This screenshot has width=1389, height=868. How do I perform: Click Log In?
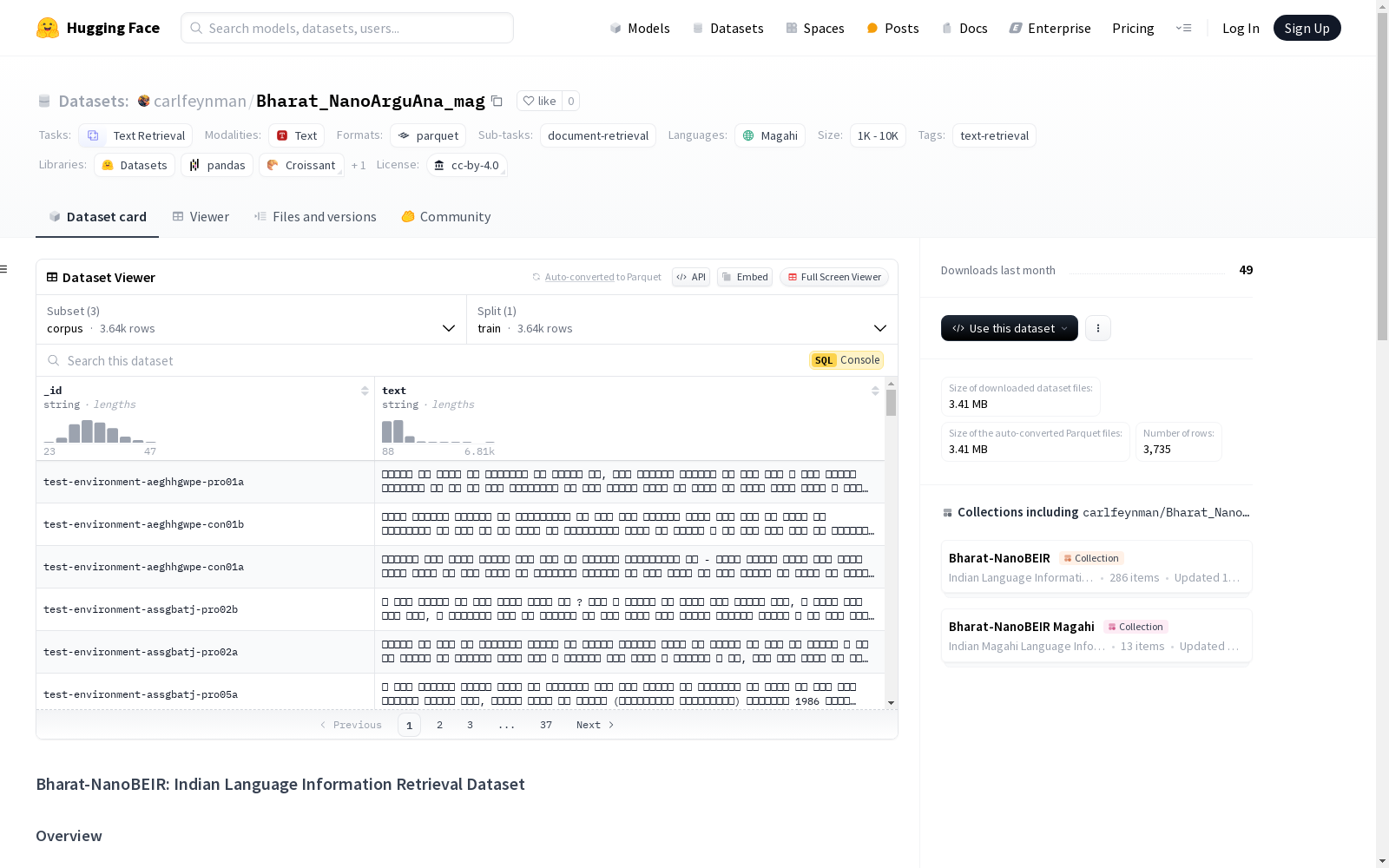[x=1241, y=28]
